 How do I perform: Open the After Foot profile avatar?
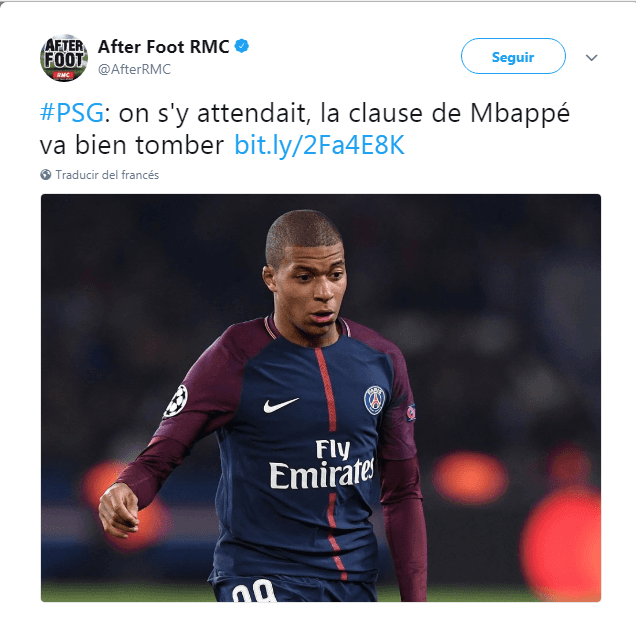(64, 58)
